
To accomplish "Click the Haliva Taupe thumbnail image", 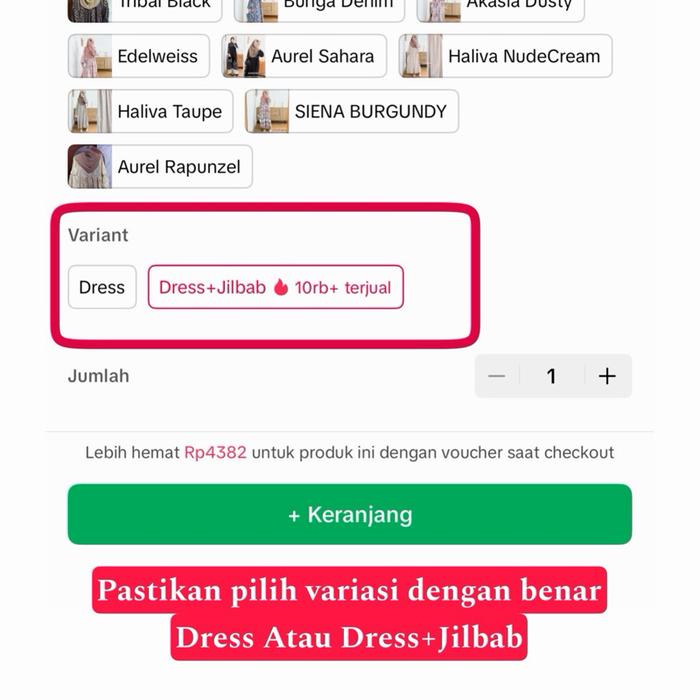I will click(x=90, y=112).
